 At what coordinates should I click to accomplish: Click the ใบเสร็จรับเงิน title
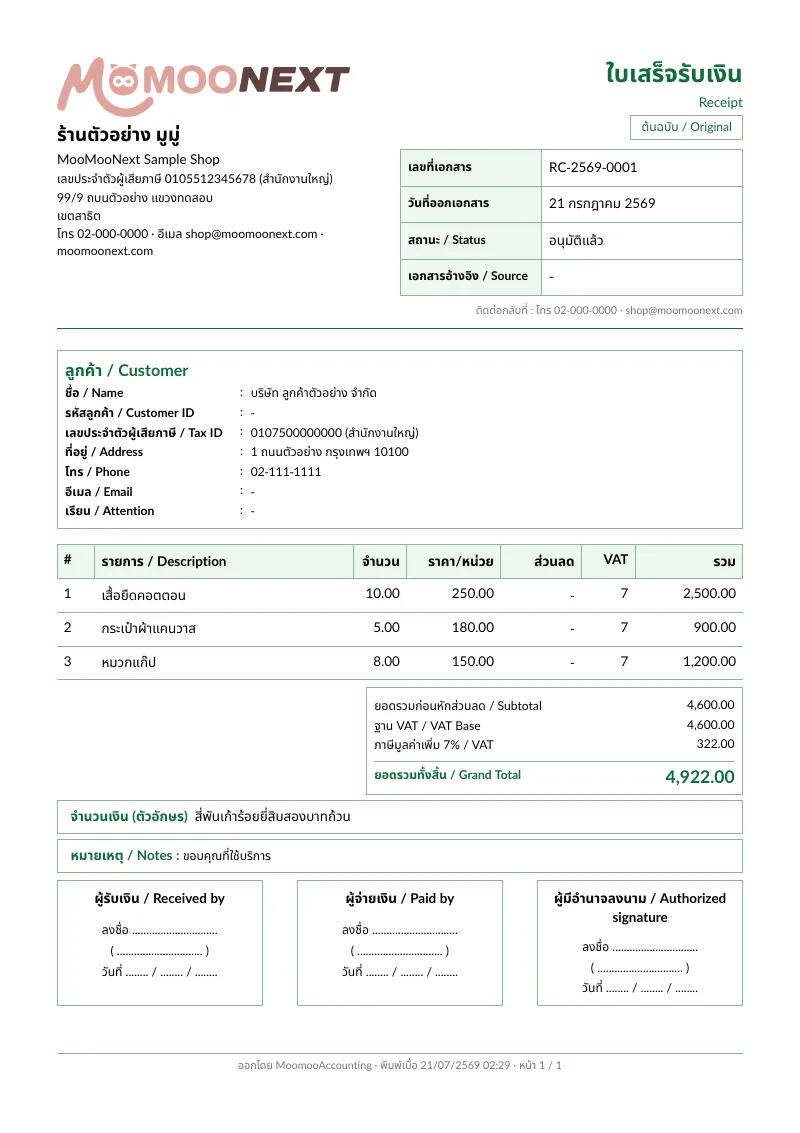click(x=674, y=74)
